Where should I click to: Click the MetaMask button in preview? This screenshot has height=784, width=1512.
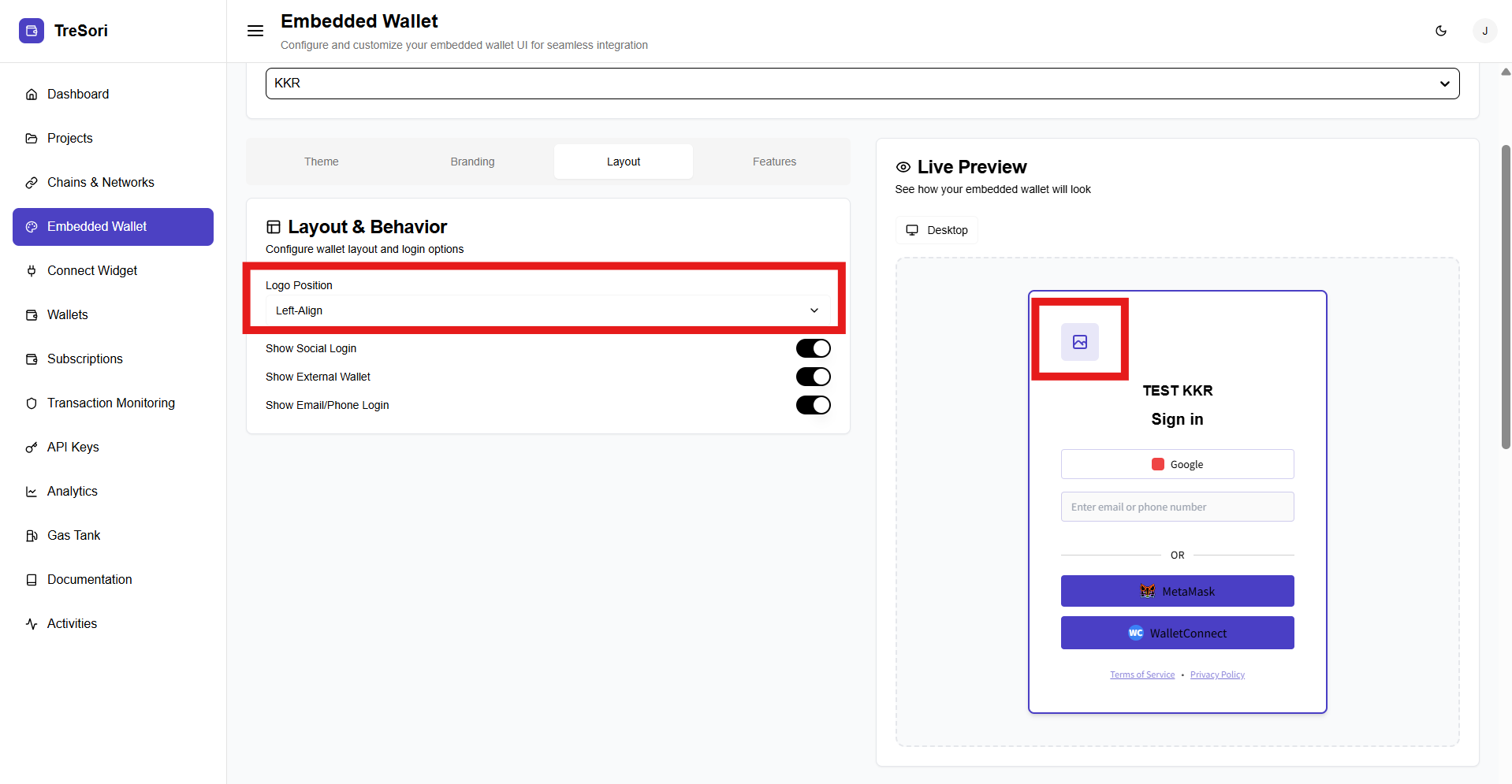click(x=1177, y=591)
